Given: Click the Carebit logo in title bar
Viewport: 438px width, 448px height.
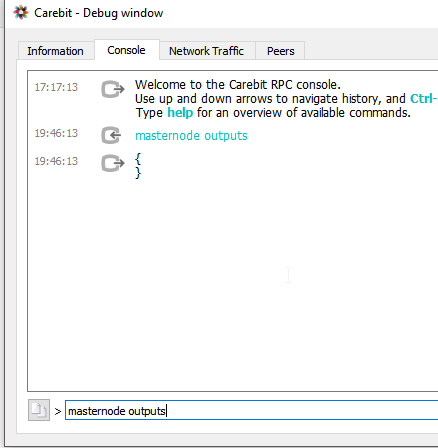Looking at the screenshot, I should click(x=21, y=13).
